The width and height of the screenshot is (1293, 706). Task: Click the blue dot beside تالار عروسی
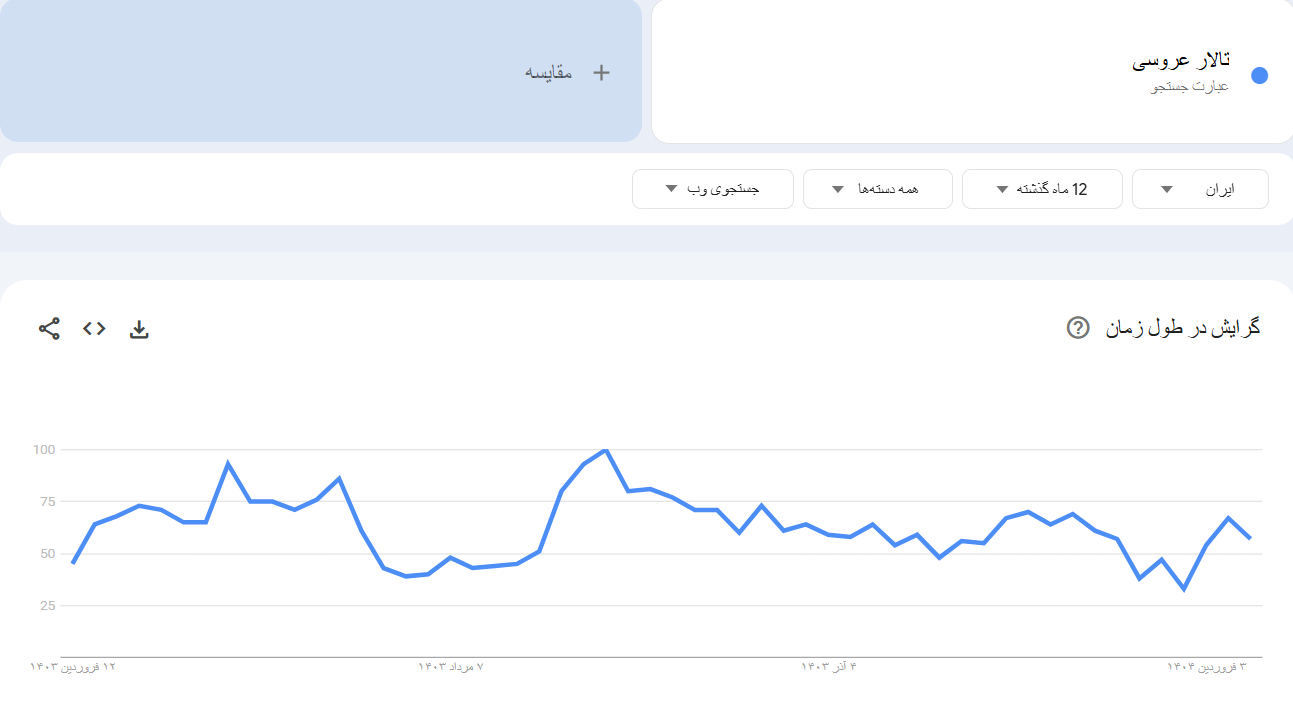click(1259, 75)
